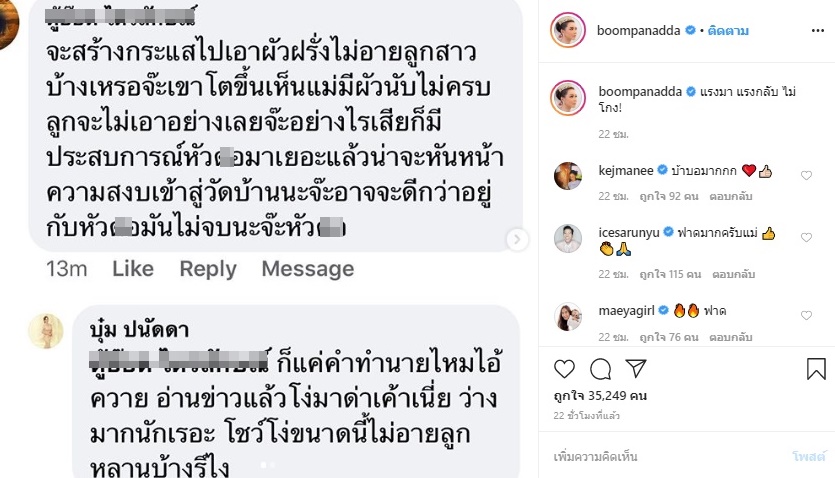Viewport: 835px width, 478px height.
Task: Click ตอบกลับ under maeyagirl's comment
Action: tap(731, 337)
